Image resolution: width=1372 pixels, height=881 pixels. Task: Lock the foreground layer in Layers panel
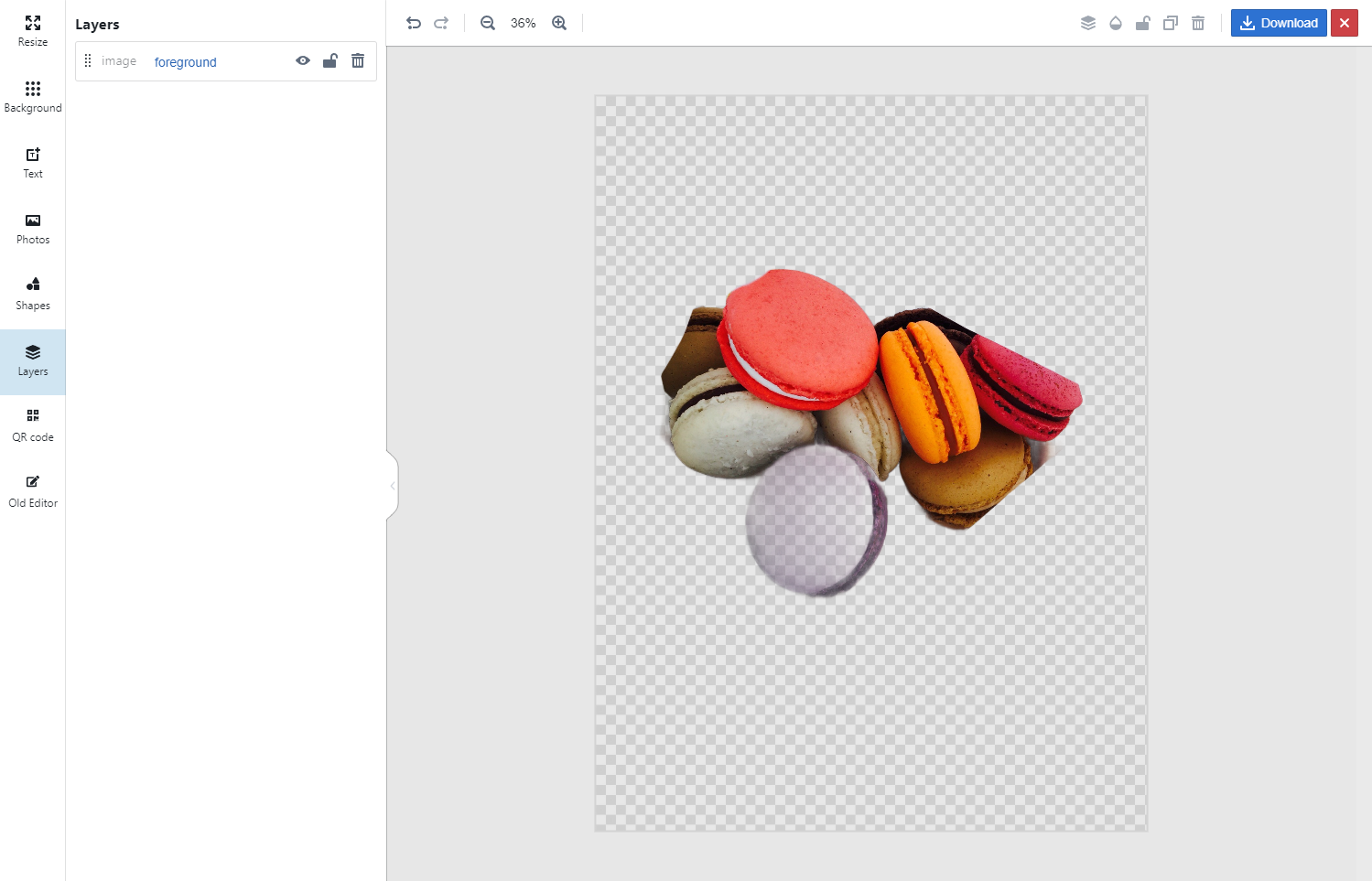[330, 60]
